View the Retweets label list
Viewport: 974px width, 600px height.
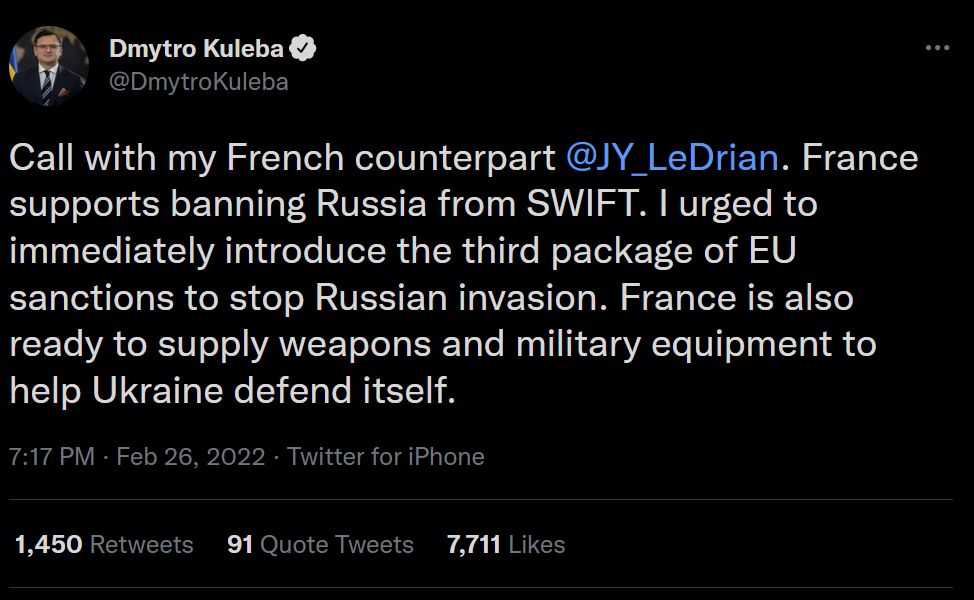point(142,545)
